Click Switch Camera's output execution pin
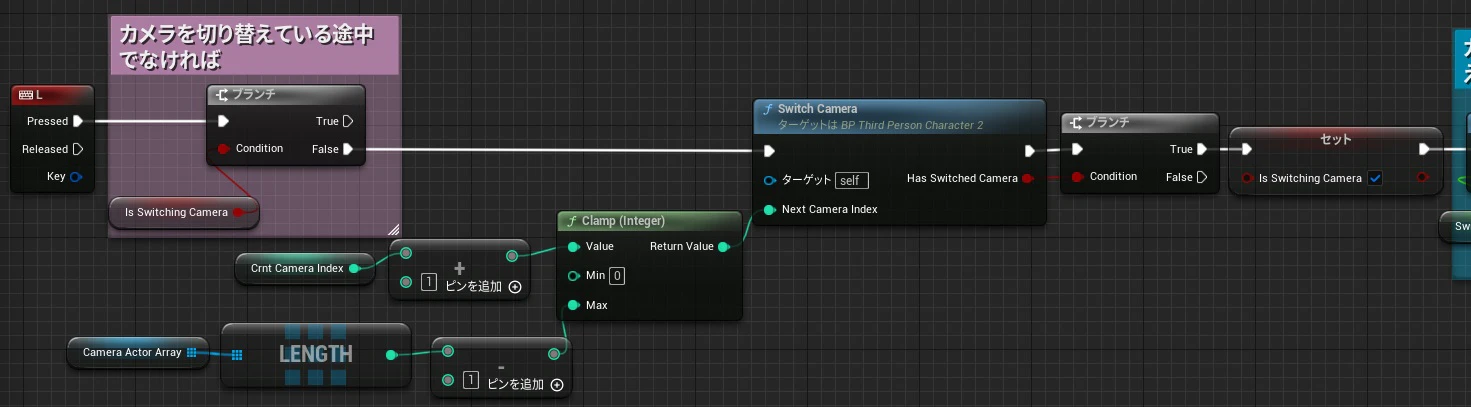The height and width of the screenshot is (407, 1471). 1029,152
